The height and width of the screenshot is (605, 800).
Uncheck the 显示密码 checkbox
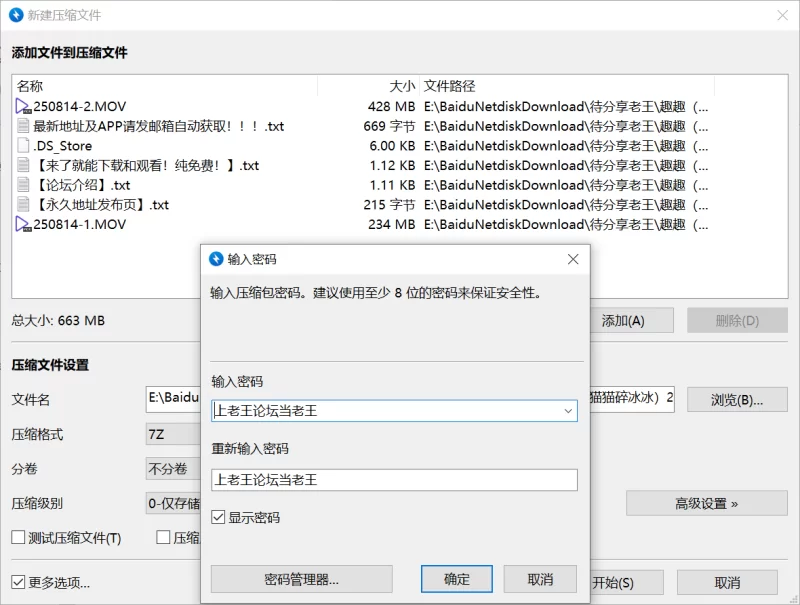coord(220,517)
